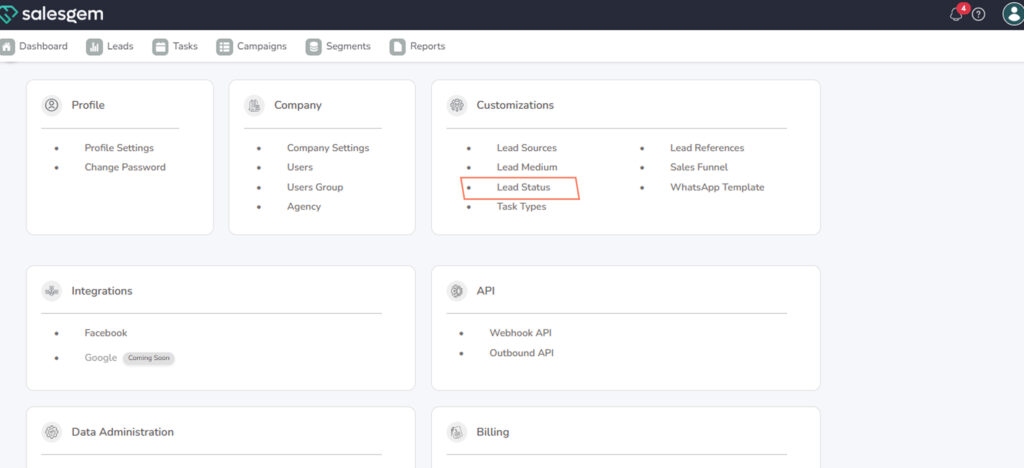Open the help question mark icon
The width and height of the screenshot is (1024, 468).
[978, 14]
